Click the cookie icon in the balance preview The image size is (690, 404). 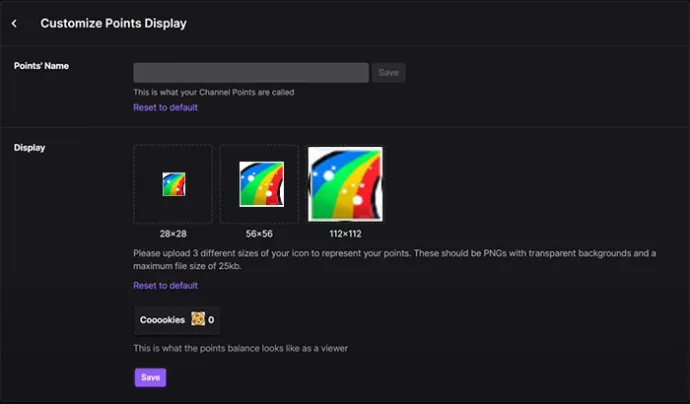(198, 319)
